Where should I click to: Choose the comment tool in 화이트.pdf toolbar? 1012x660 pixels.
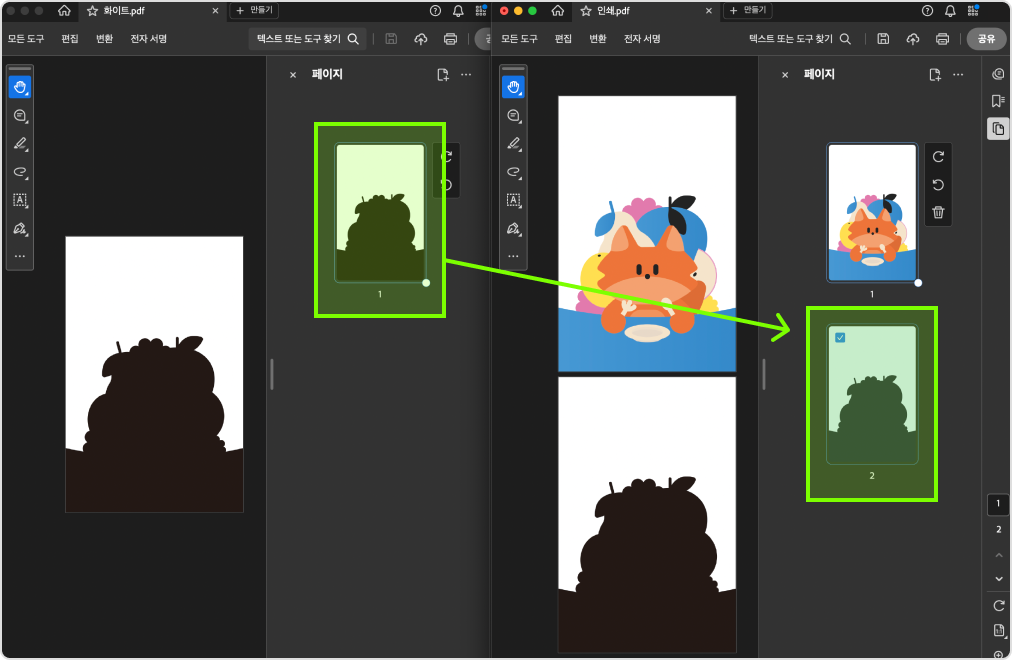click(20, 115)
